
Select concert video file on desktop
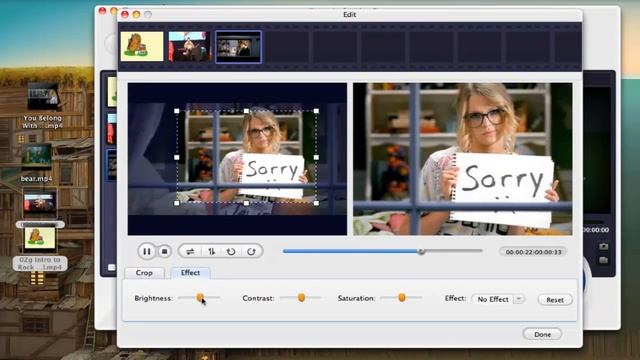(40, 204)
